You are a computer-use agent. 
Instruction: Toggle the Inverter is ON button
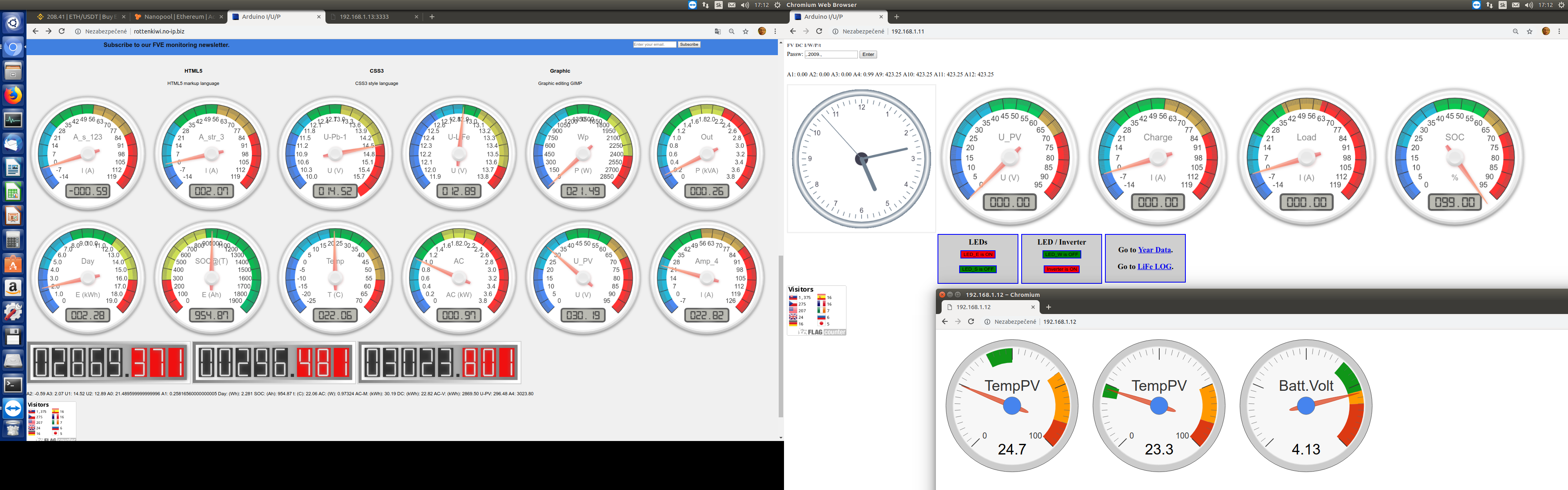coord(1061,269)
